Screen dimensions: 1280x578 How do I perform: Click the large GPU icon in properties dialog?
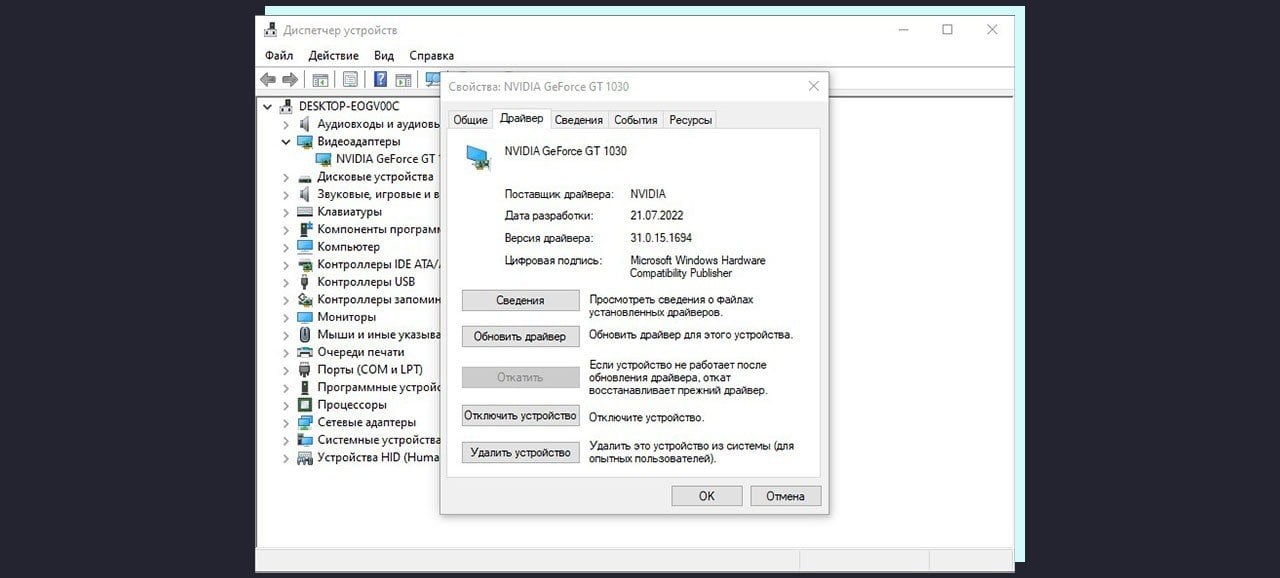[x=478, y=156]
